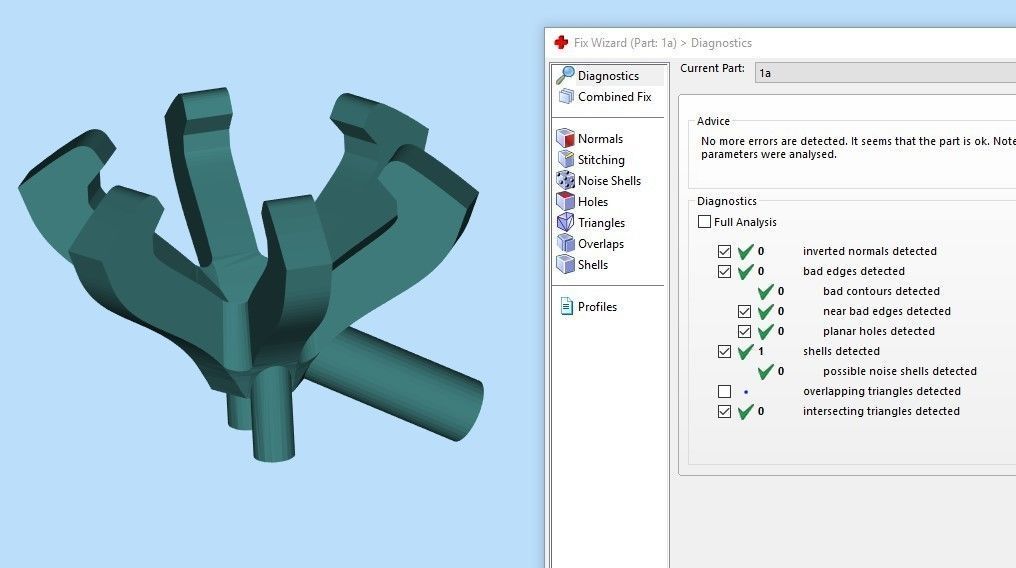Image resolution: width=1016 pixels, height=568 pixels.
Task: Click 'intersecting triangles detected' label
Action: [x=881, y=411]
